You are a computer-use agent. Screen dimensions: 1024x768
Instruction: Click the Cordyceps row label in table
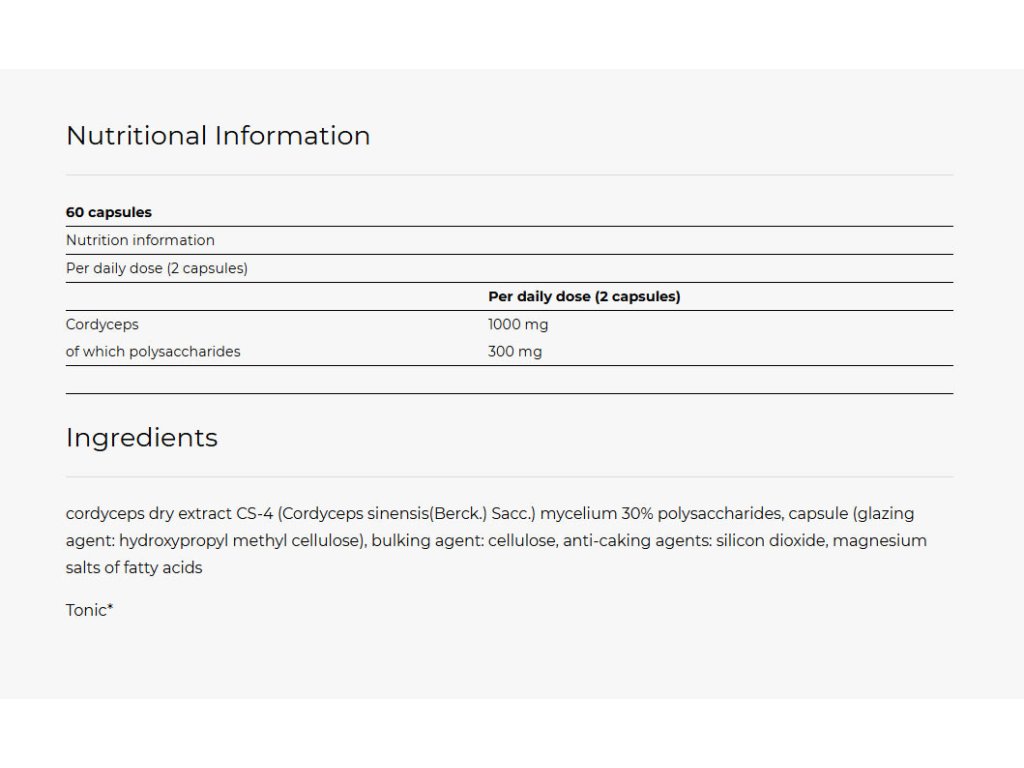click(x=102, y=324)
